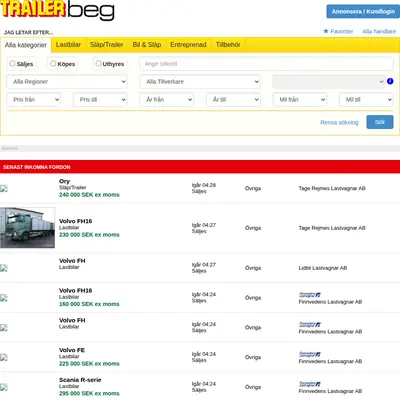The width and height of the screenshot is (400, 400).
Task: Open the Ory listing title
Action: pyautogui.click(x=64, y=181)
